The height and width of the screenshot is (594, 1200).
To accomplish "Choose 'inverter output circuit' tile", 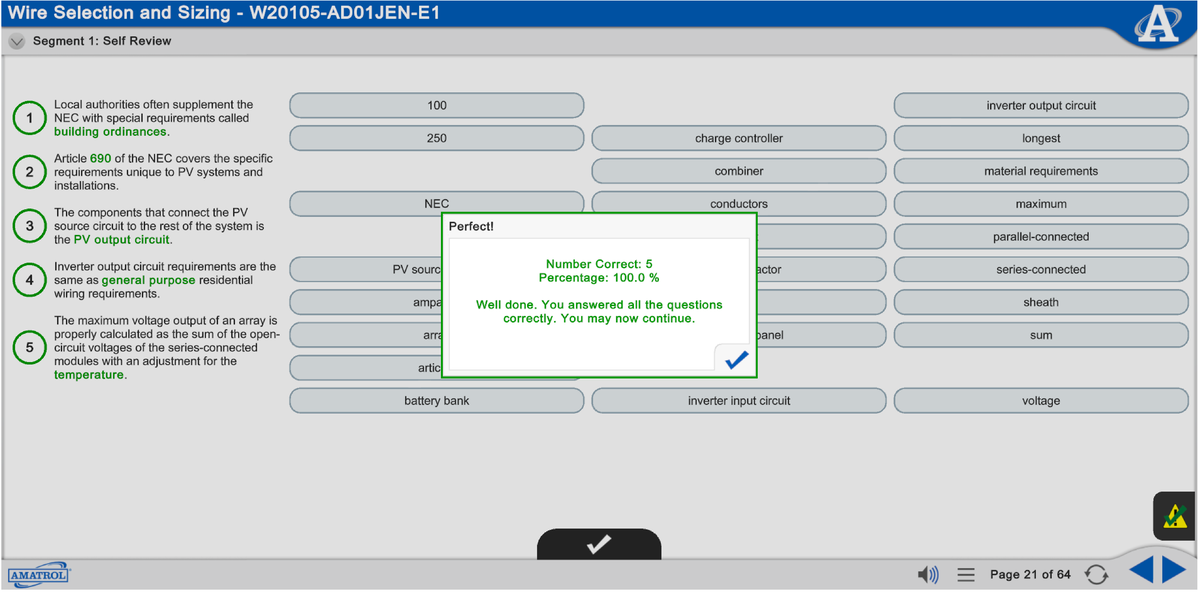I will (x=1041, y=105).
